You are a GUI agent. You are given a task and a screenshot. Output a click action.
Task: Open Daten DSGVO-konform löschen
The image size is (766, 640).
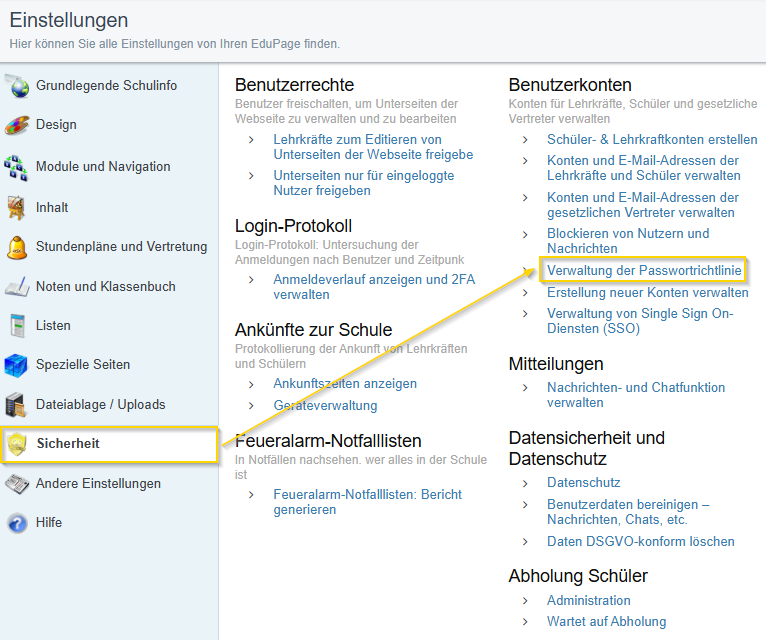[640, 541]
